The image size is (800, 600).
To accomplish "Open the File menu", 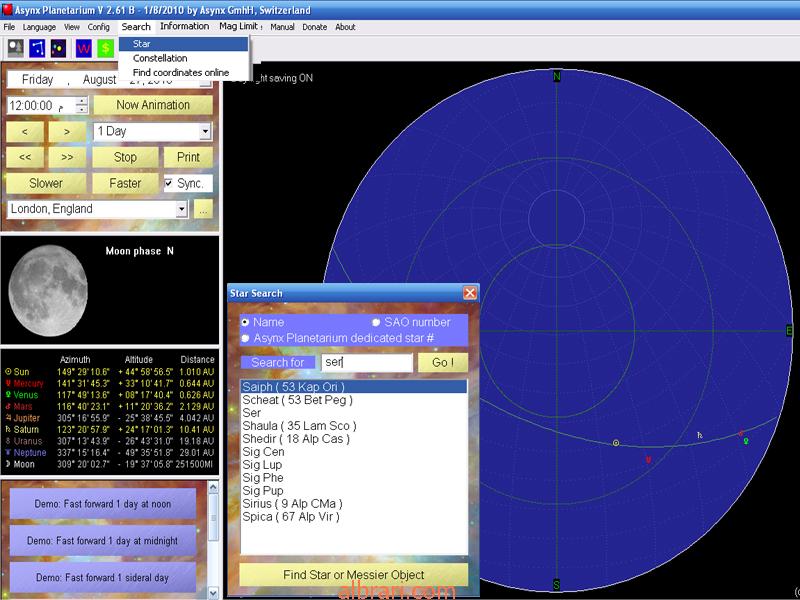I will pyautogui.click(x=9, y=27).
